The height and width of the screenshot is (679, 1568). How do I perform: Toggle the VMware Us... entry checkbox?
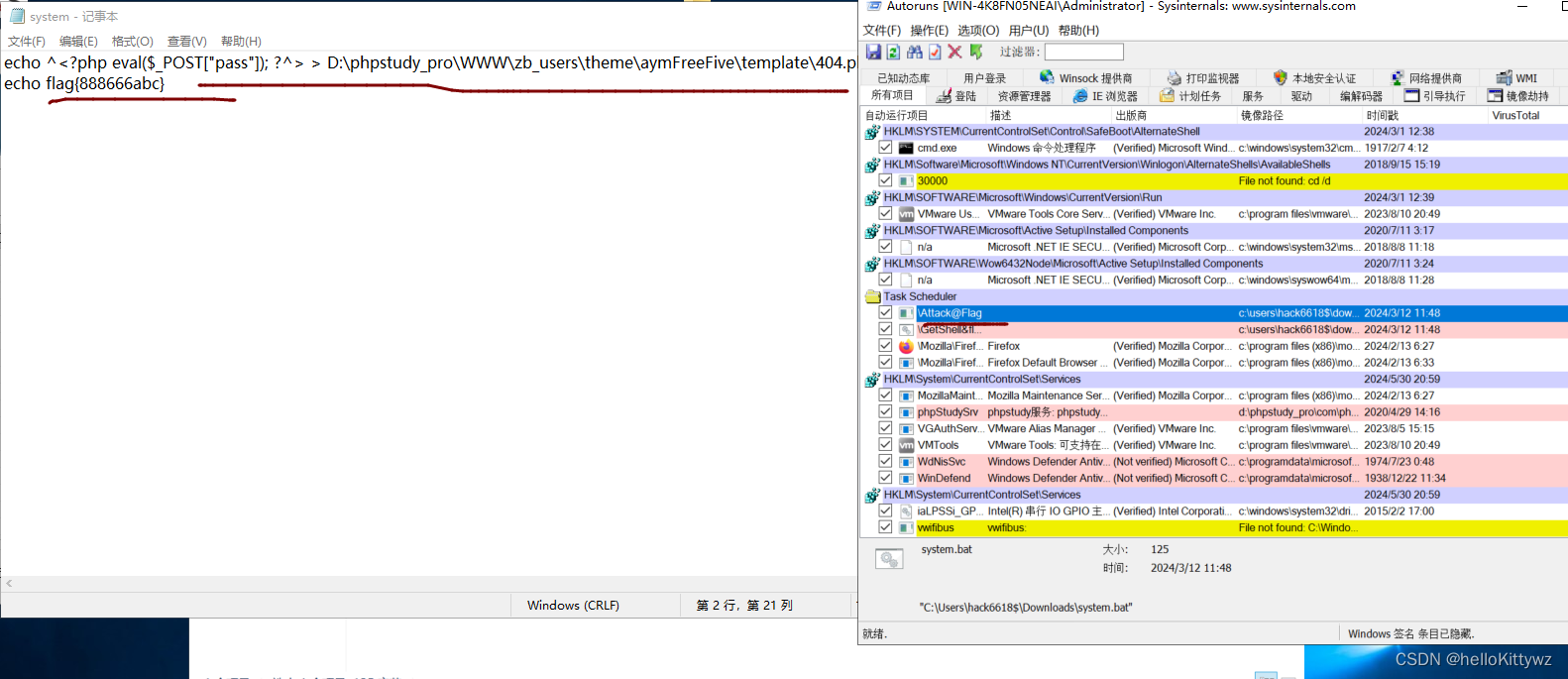pyautogui.click(x=885, y=214)
